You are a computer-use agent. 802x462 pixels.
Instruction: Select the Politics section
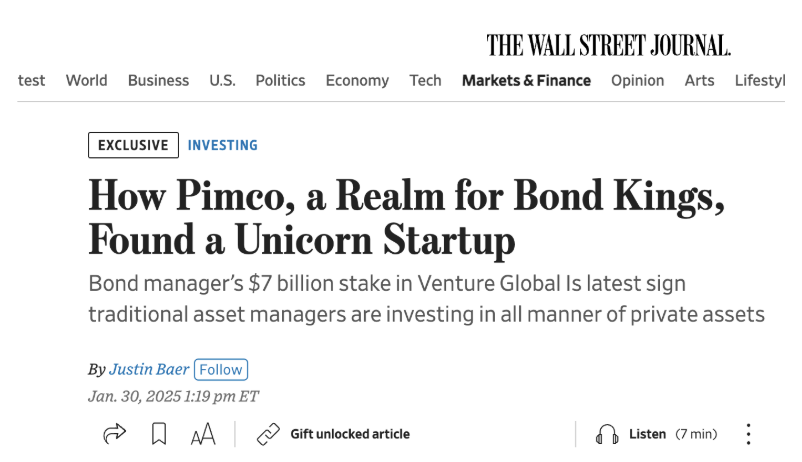[x=280, y=81]
